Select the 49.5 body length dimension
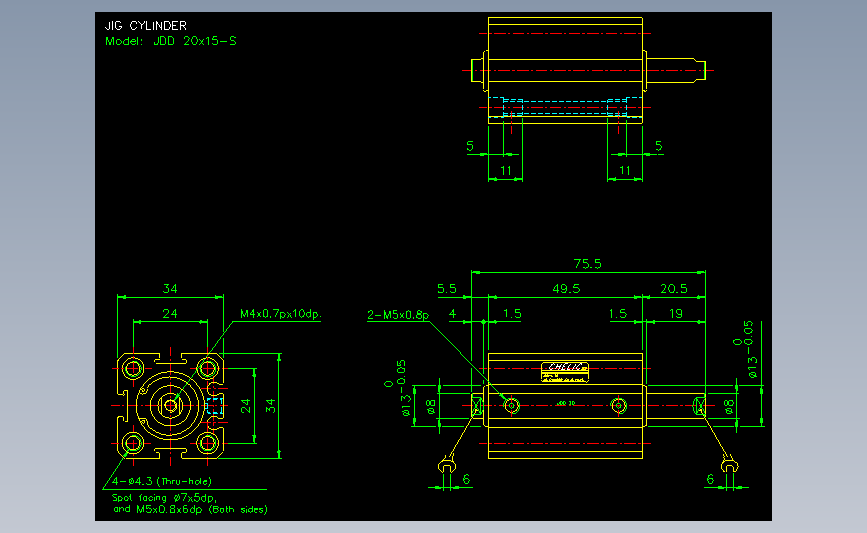 pos(566,289)
